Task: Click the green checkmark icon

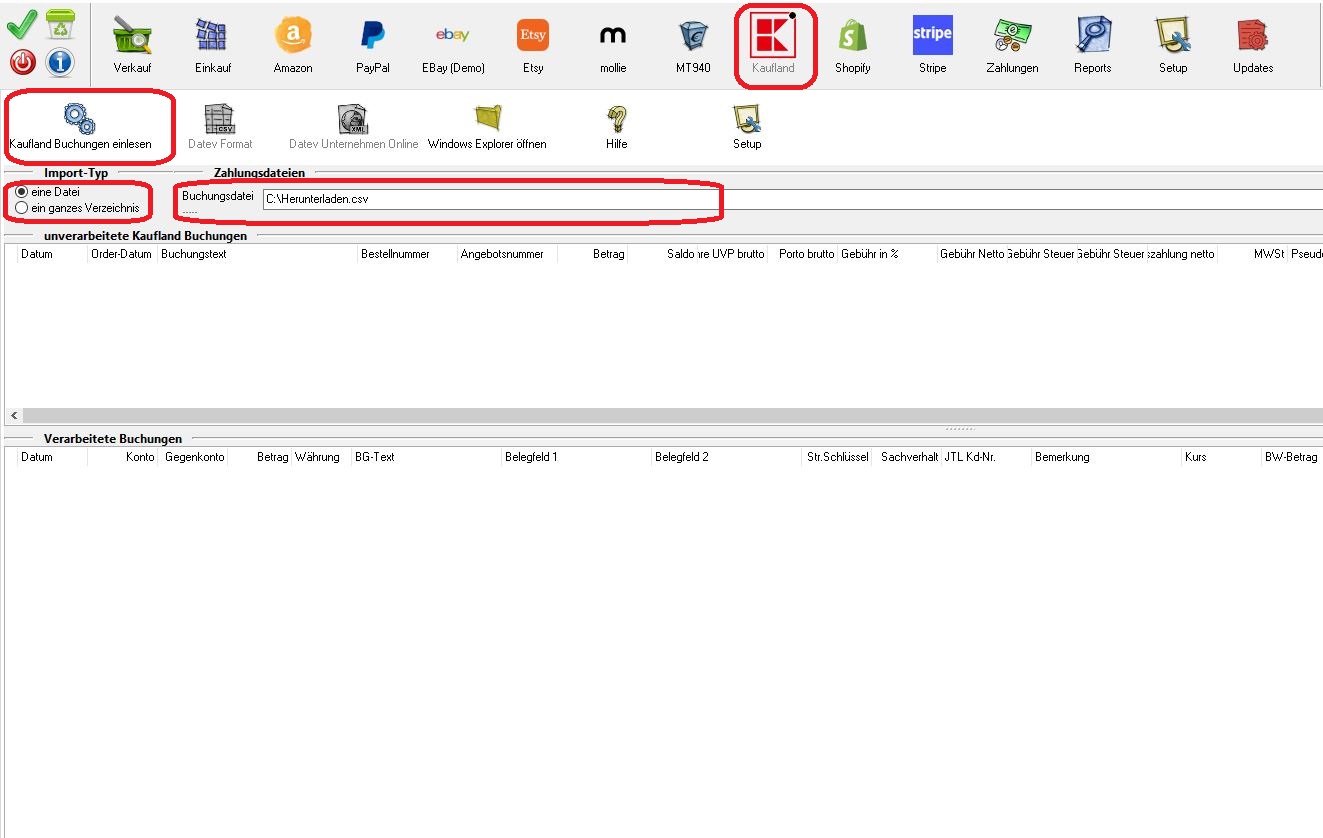Action: click(22, 26)
